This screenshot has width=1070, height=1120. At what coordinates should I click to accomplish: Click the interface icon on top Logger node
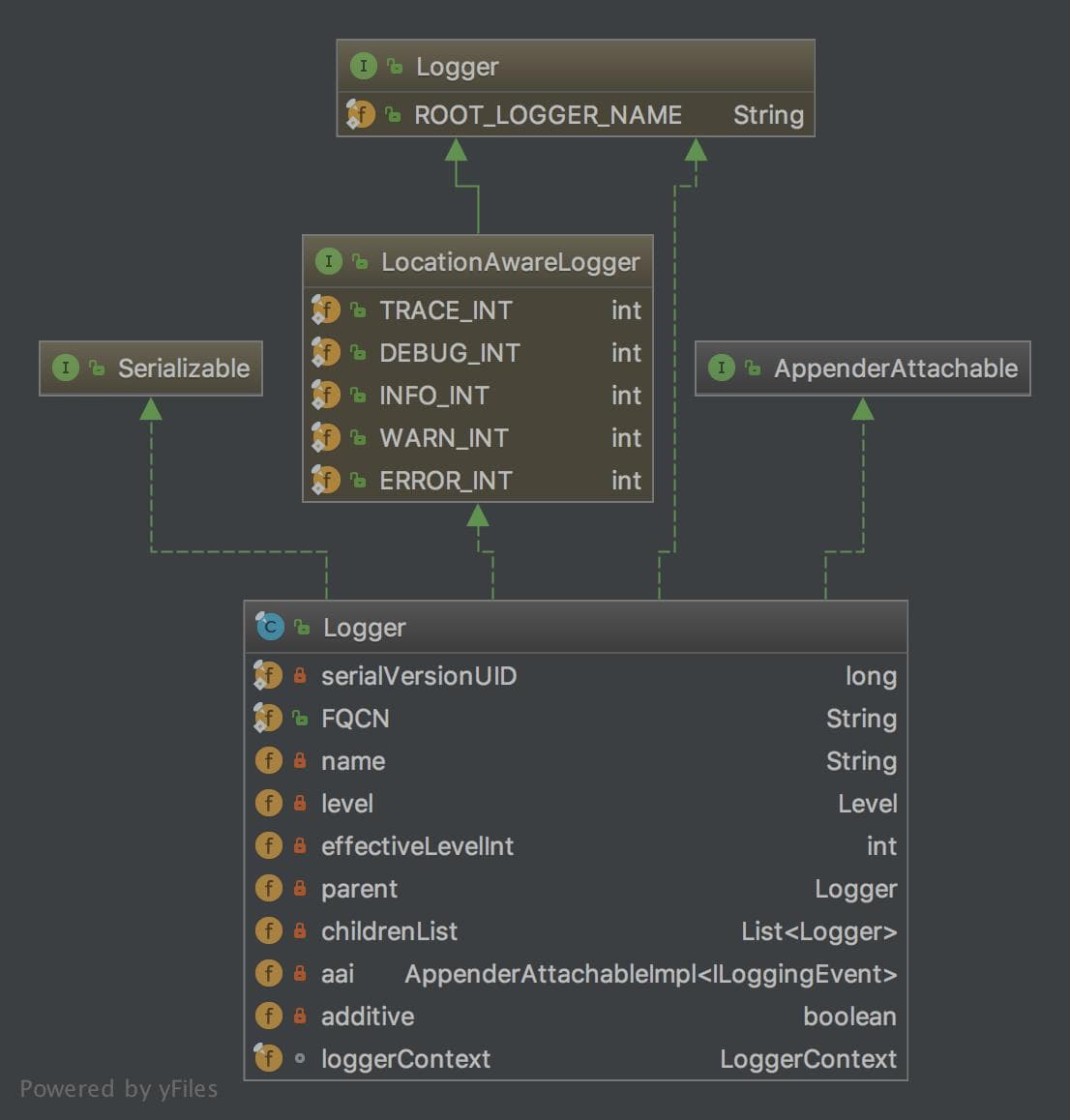click(x=363, y=66)
